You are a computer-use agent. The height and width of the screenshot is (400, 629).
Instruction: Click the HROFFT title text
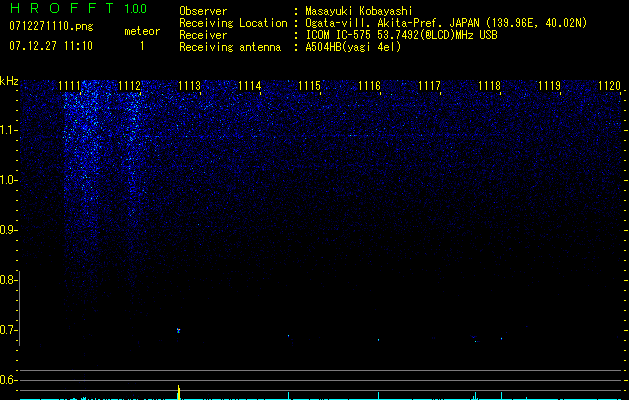tap(62, 8)
